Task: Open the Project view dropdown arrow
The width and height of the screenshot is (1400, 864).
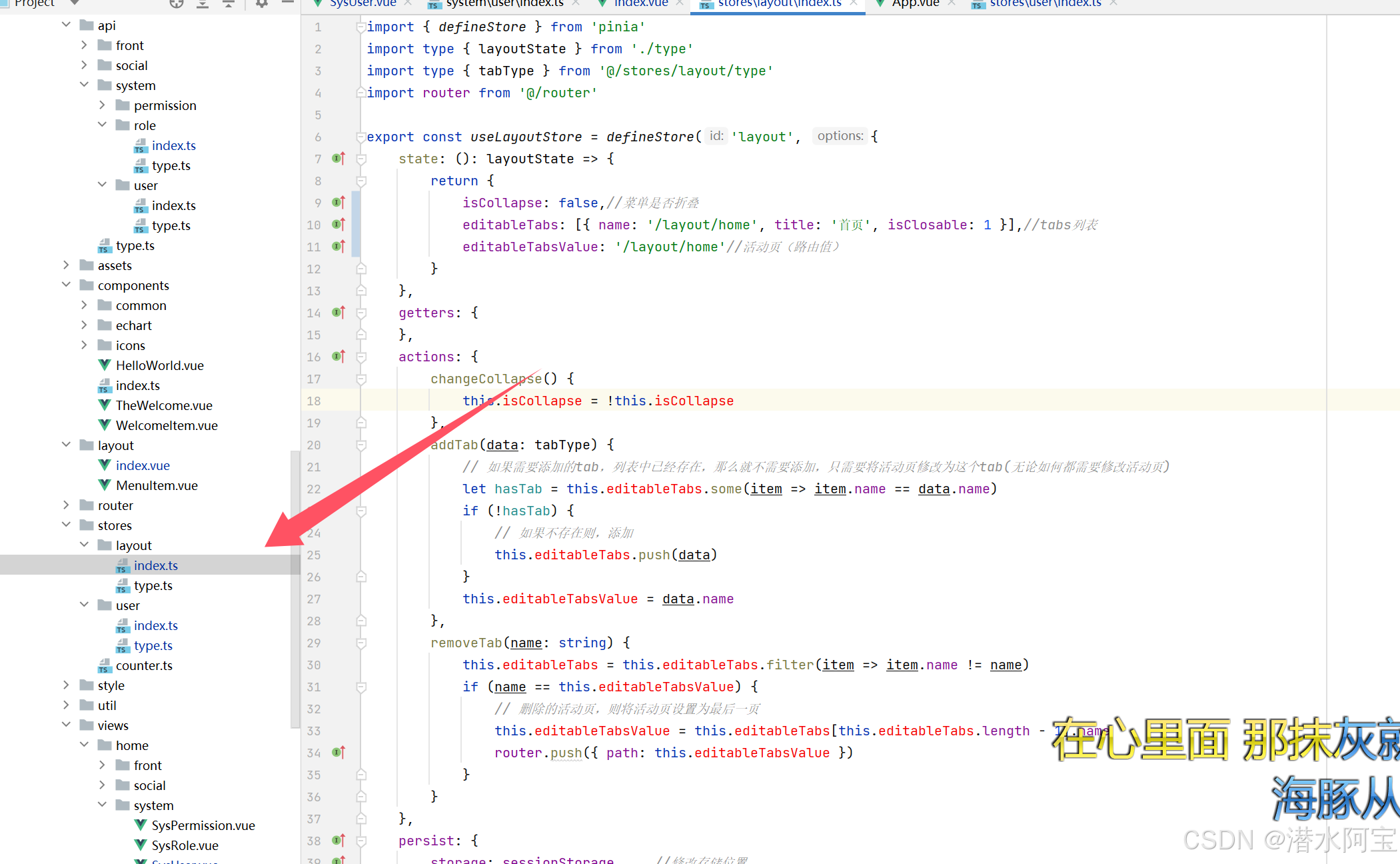Action: (75, 3)
